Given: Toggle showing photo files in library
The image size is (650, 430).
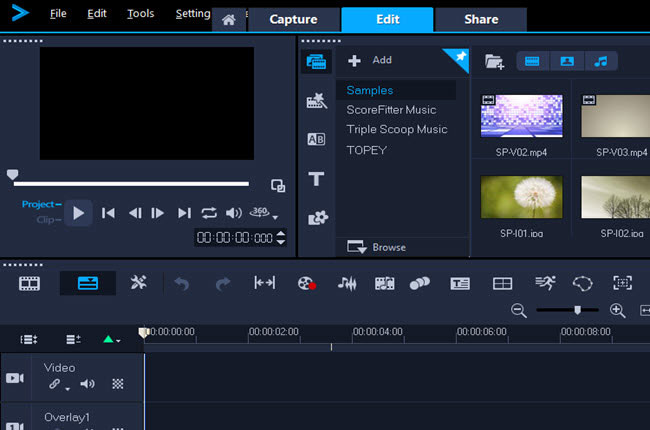Looking at the screenshot, I should coord(567,61).
